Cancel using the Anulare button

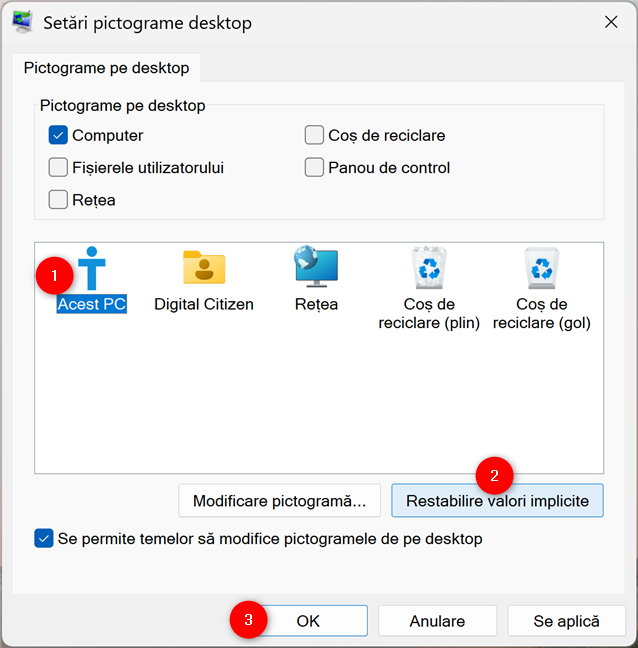pyautogui.click(x=437, y=621)
